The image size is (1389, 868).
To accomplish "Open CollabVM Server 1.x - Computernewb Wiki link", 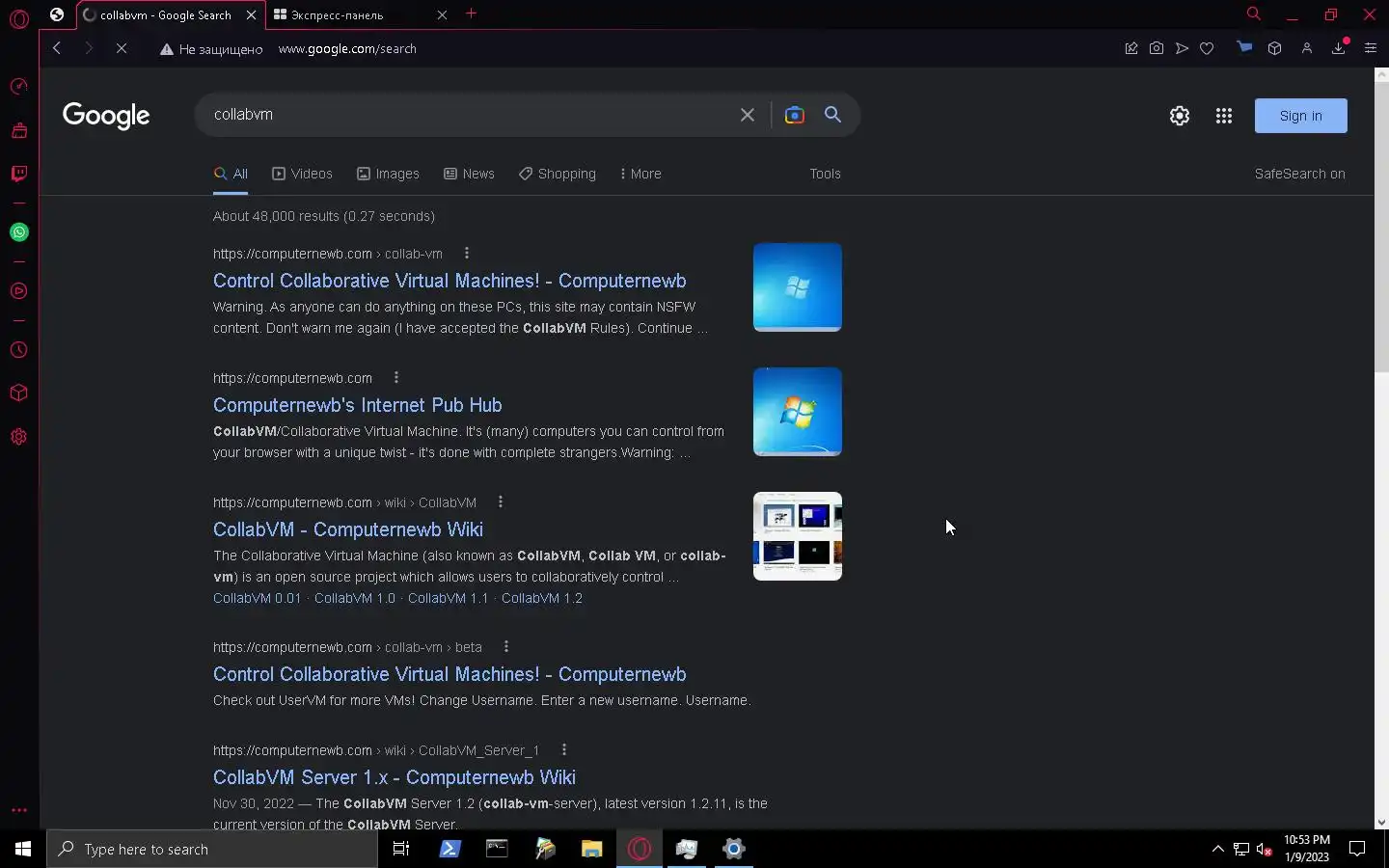I will coord(395,777).
